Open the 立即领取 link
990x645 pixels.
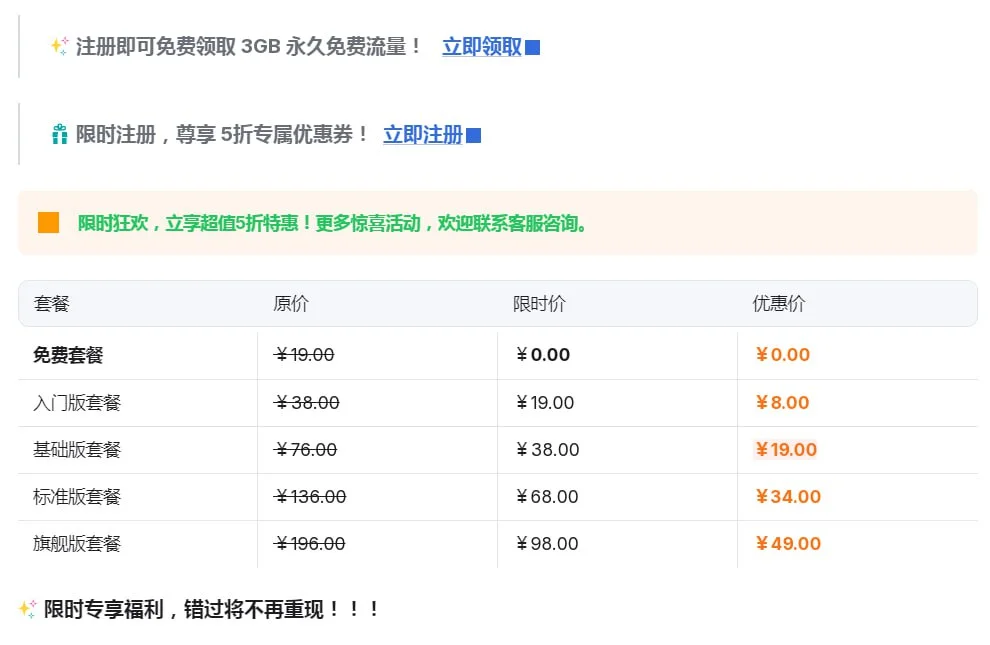click(482, 46)
